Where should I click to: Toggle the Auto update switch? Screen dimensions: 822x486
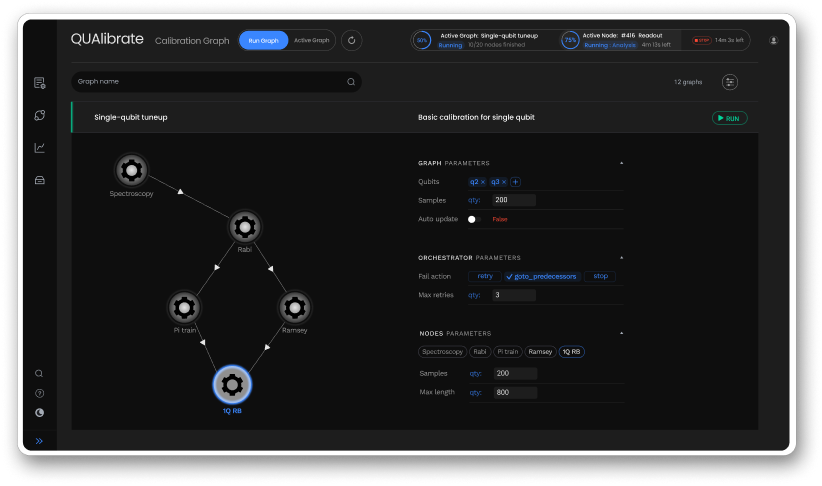(474, 218)
